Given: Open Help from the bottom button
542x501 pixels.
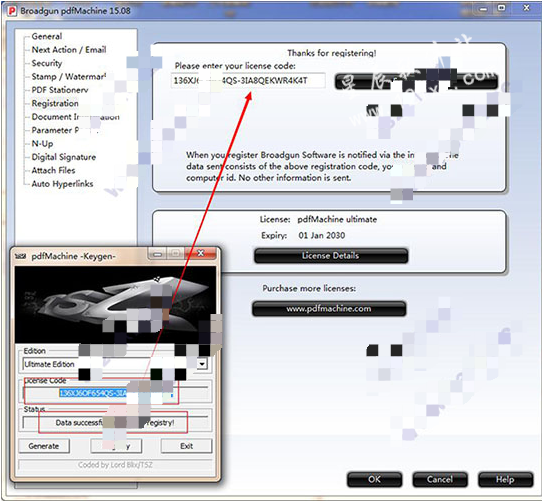Looking at the screenshot, I should pyautogui.click(x=505, y=480).
